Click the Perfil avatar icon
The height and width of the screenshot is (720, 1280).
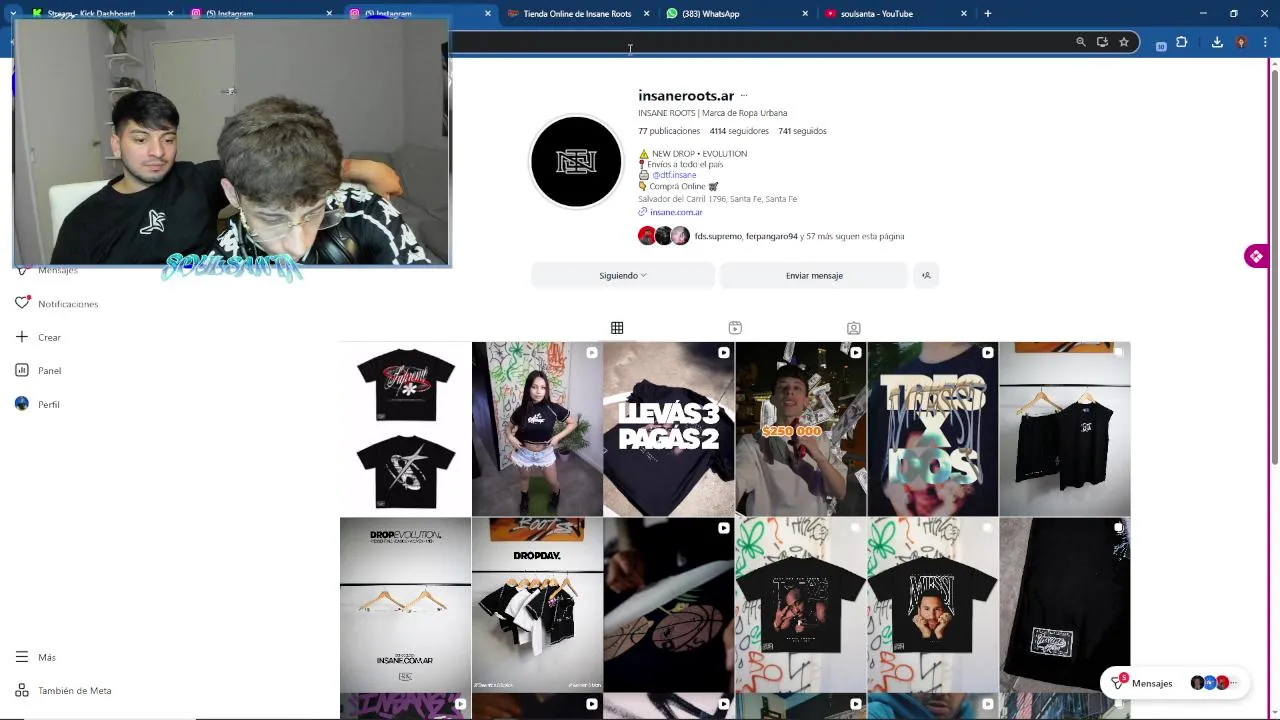(x=22, y=404)
